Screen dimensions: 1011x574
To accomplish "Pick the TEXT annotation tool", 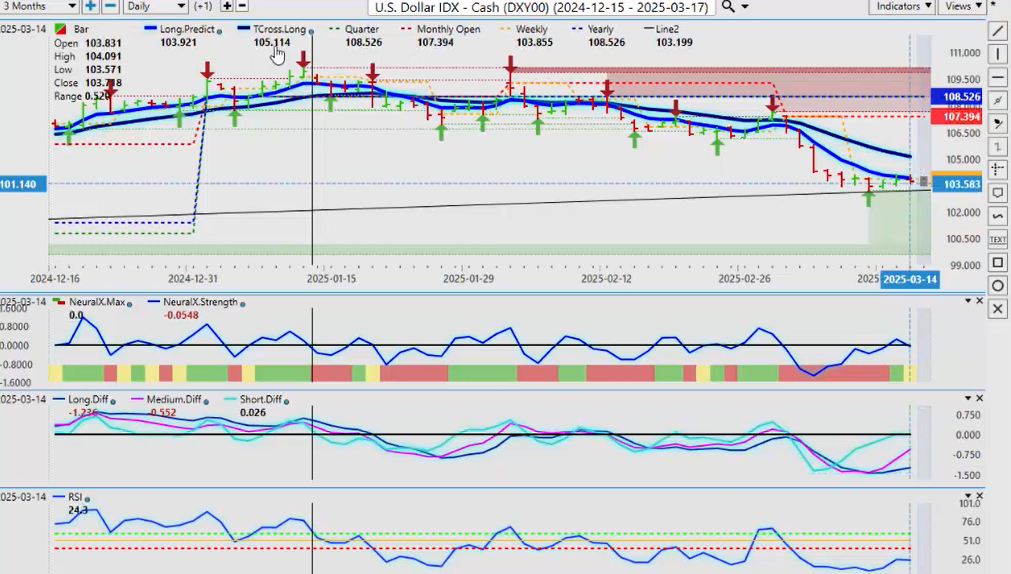I will 998,239.
